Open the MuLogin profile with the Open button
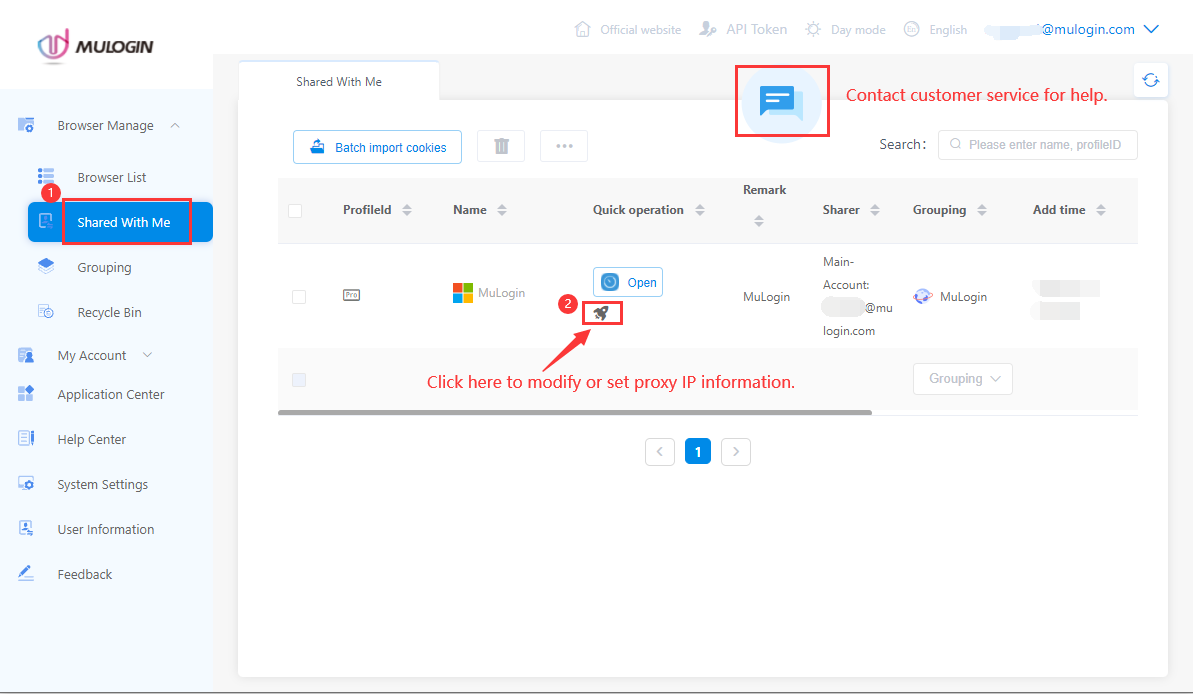Viewport: 1193px width, 694px height. tap(627, 281)
